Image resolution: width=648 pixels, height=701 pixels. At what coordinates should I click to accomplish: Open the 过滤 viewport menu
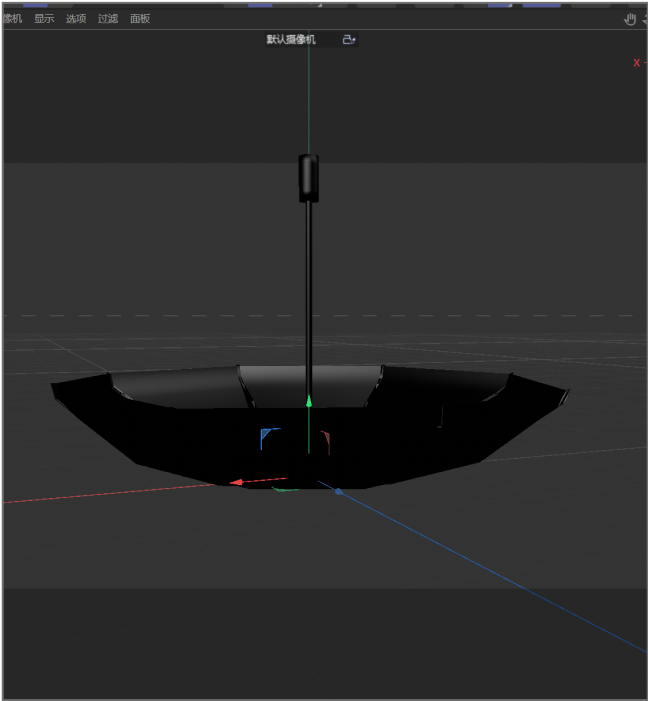click(108, 19)
